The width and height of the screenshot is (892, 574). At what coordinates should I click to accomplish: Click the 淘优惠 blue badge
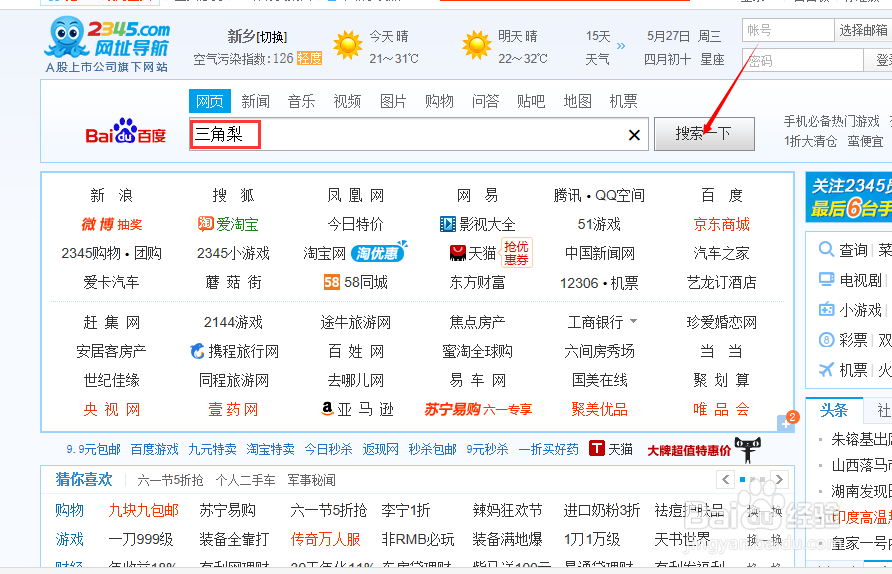click(x=378, y=253)
